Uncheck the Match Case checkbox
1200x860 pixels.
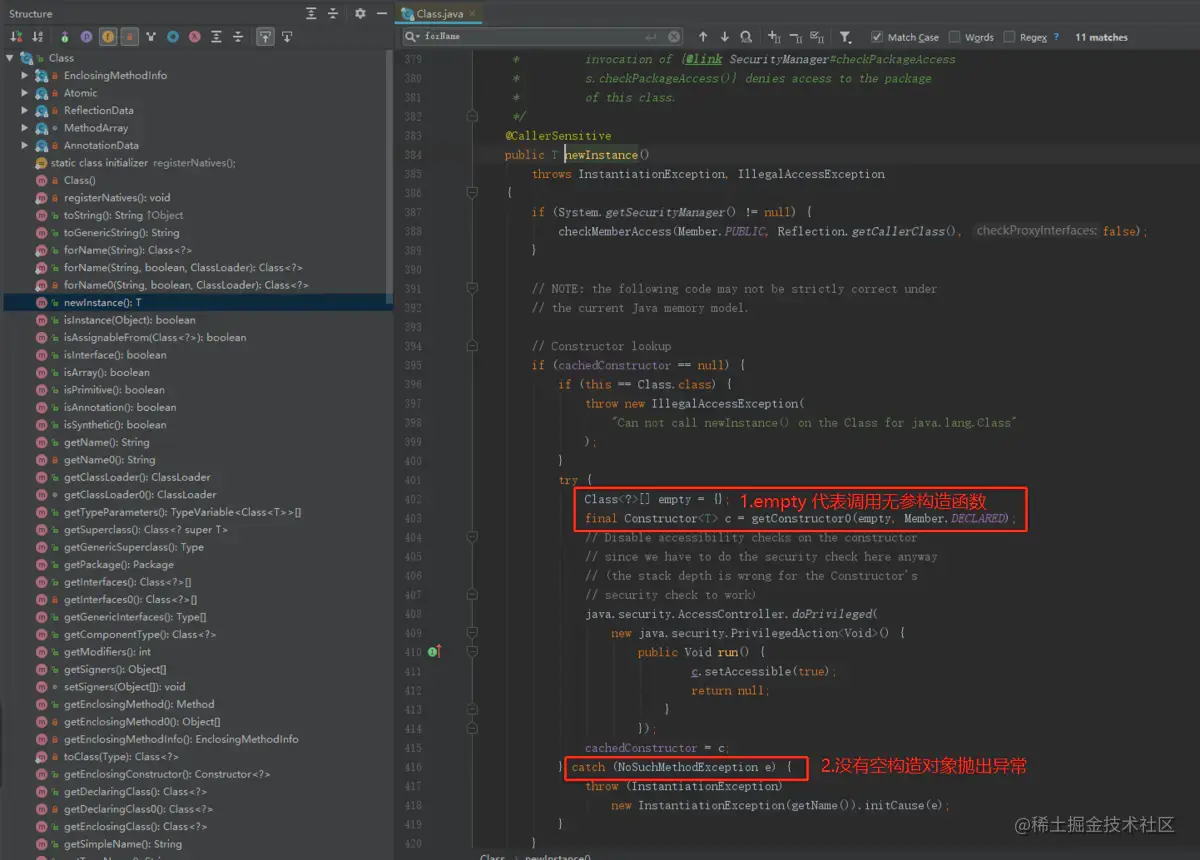877,37
